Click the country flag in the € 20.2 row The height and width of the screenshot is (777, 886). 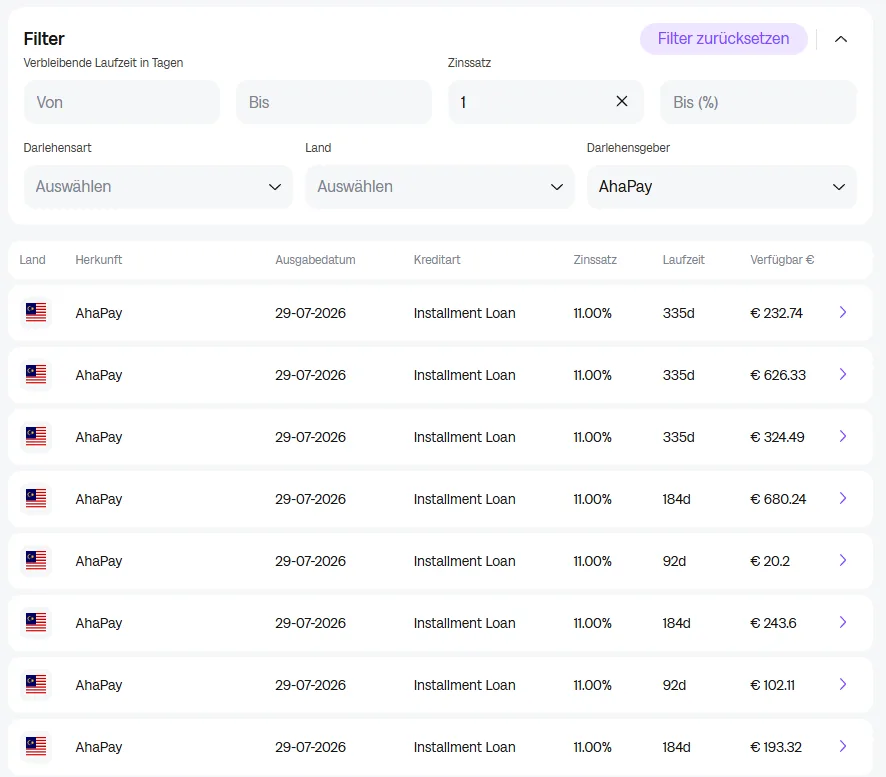pyautogui.click(x=36, y=561)
